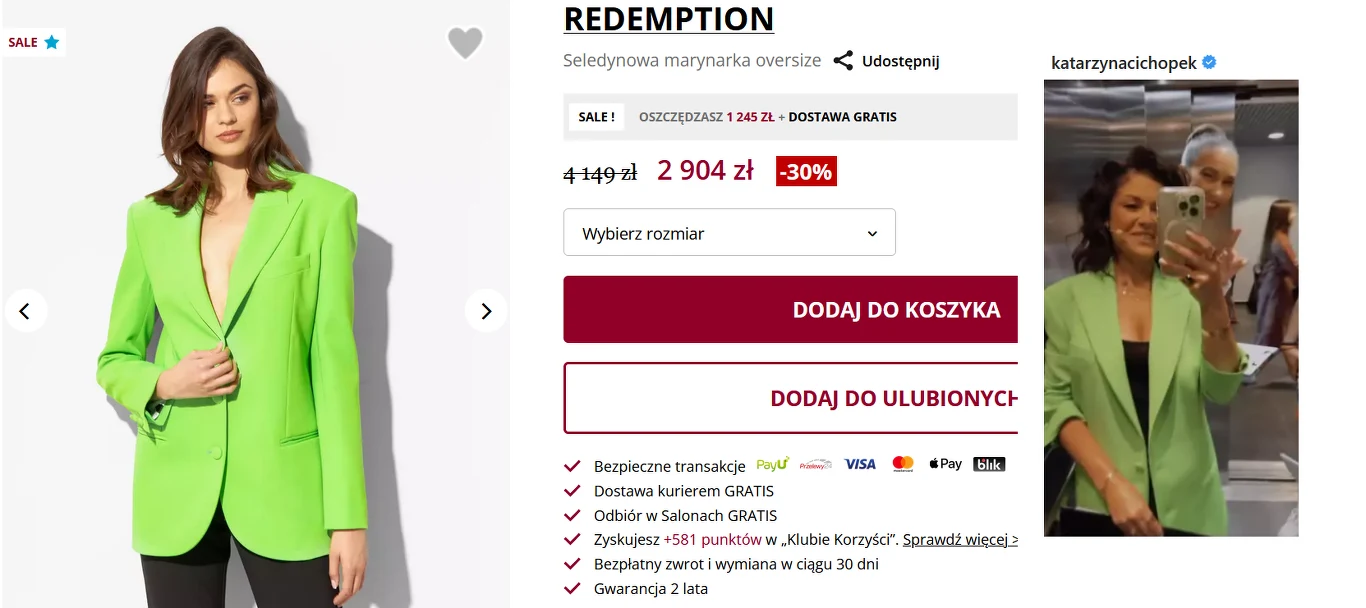Viewport: 1366px width, 608px height.
Task: Open the katarzynacichopek profile name
Action: click(1123, 63)
